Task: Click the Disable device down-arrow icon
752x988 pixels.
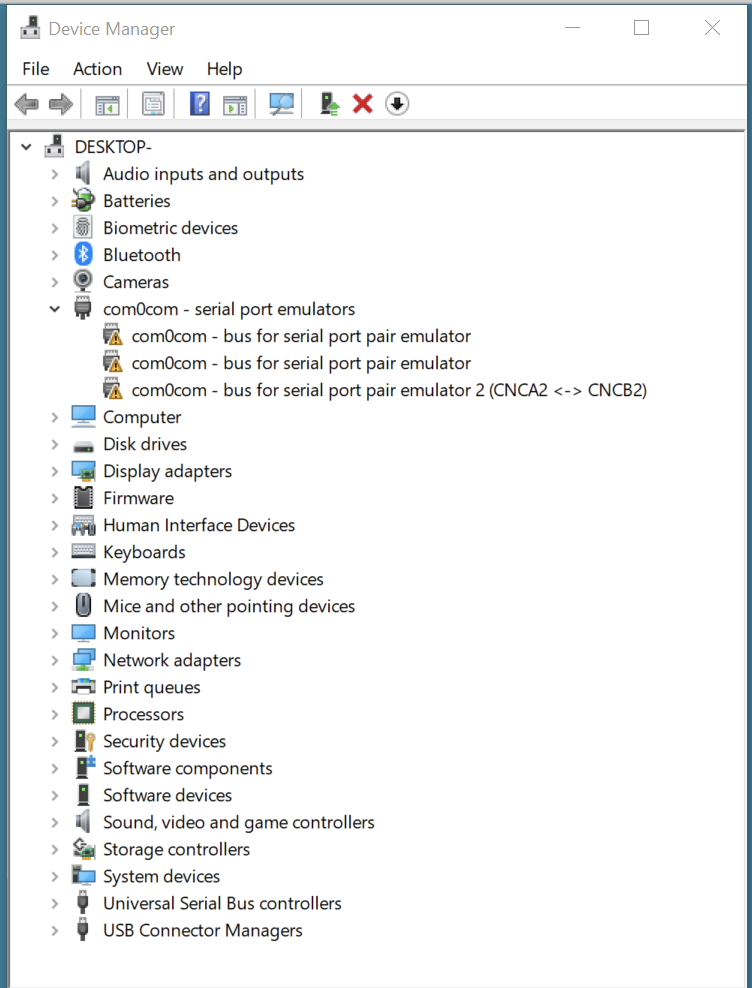Action: coord(397,104)
